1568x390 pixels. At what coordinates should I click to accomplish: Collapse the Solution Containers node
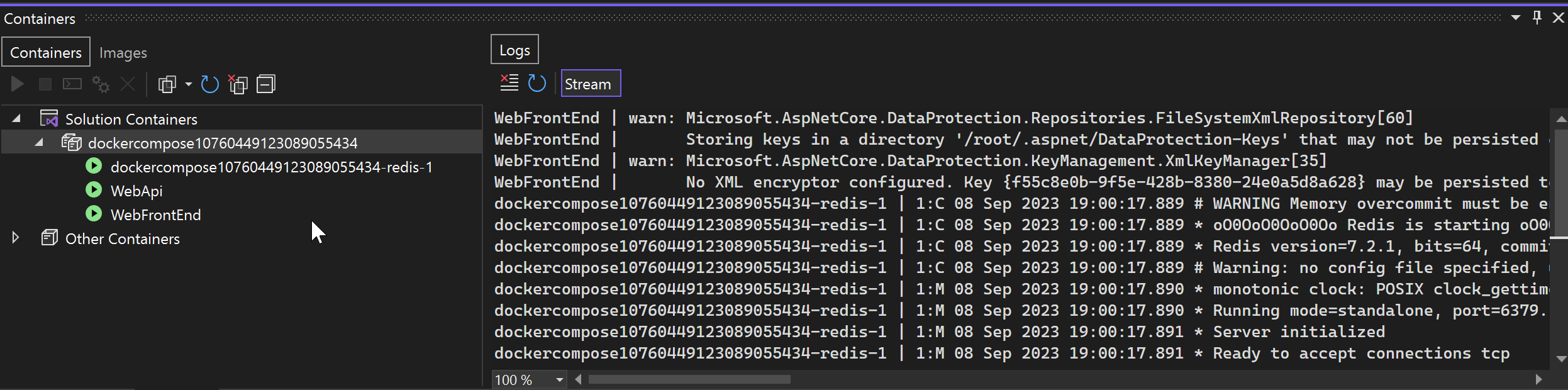point(16,118)
